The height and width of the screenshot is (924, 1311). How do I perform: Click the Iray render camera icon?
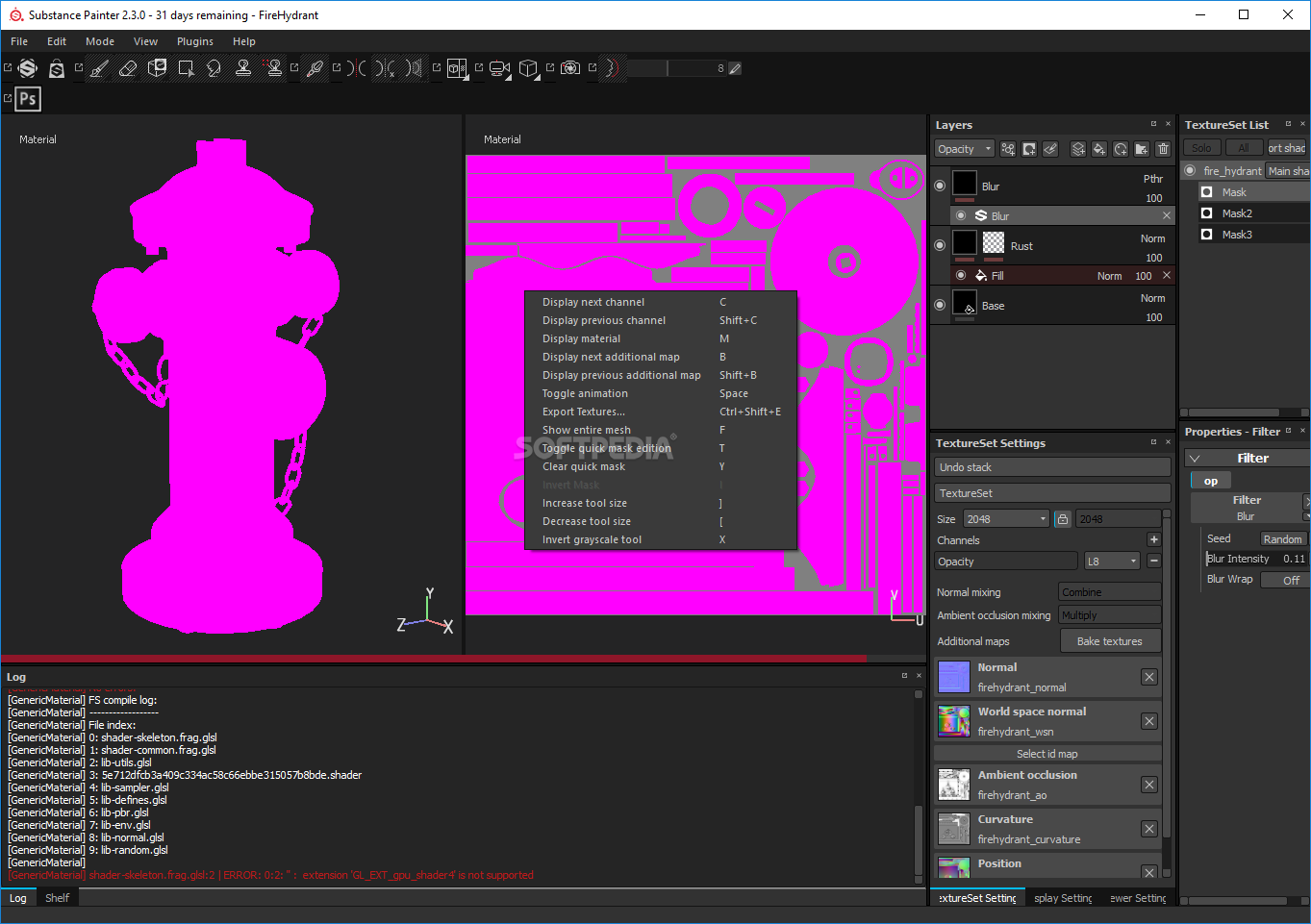[570, 68]
